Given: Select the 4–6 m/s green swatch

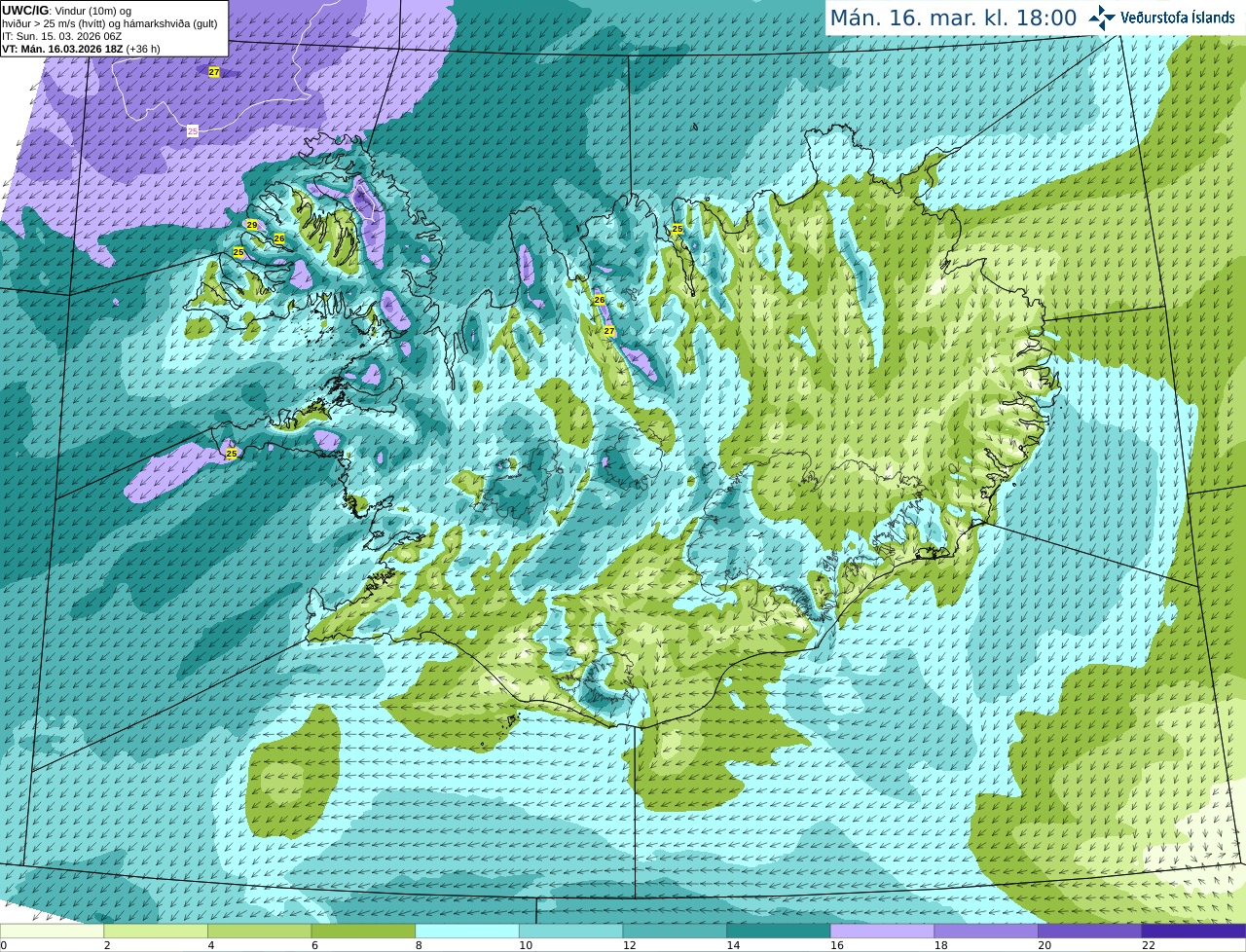Looking at the screenshot, I should (x=260, y=931).
